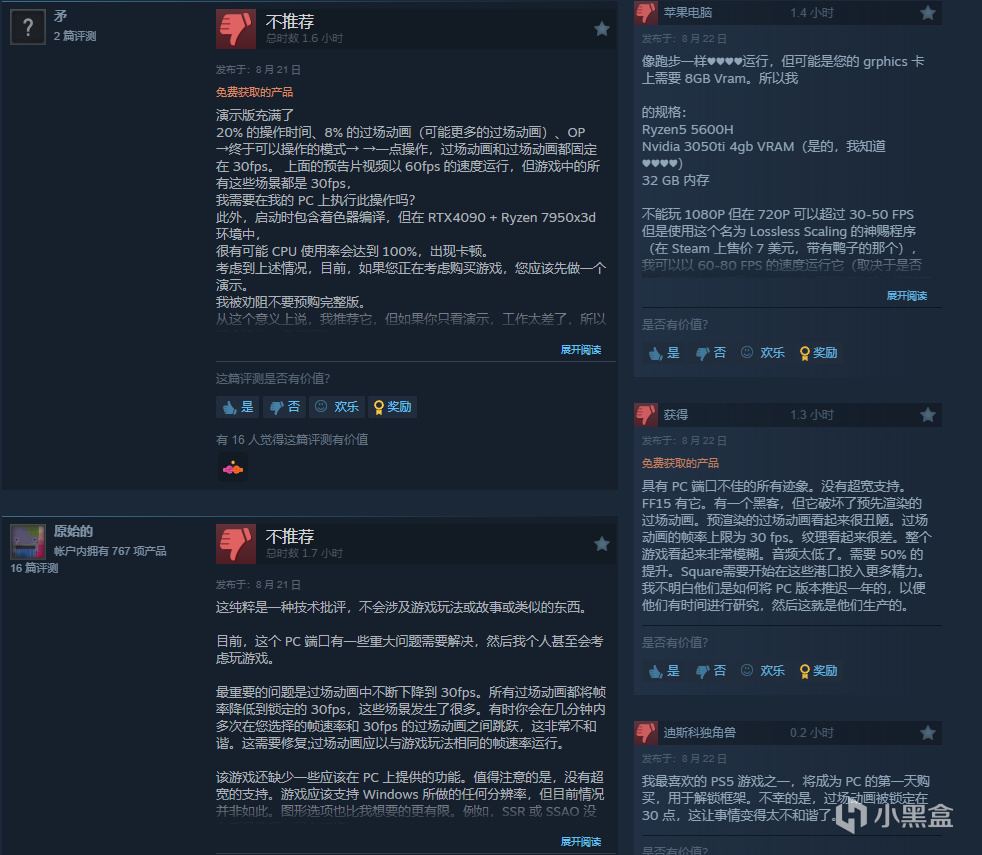Click the award badge icon under 矛's review
The height and width of the screenshot is (855, 982).
(x=233, y=468)
